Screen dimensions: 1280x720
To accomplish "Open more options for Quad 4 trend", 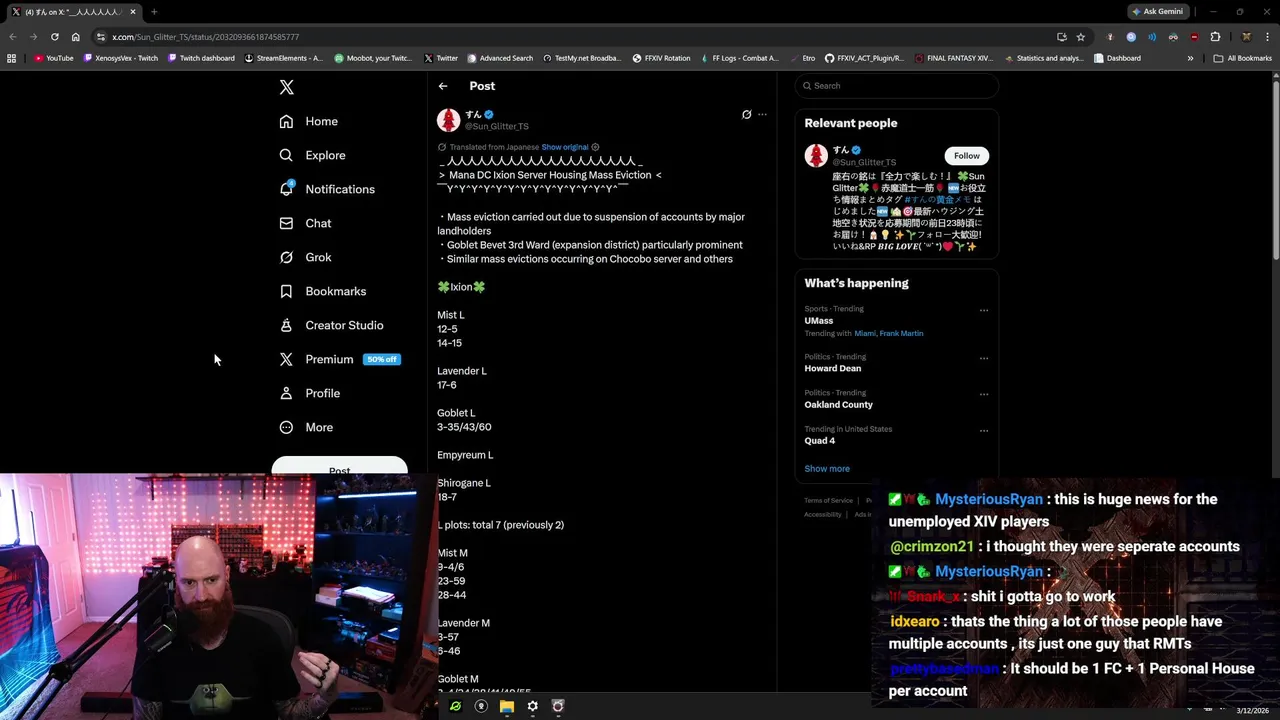I will [x=984, y=430].
